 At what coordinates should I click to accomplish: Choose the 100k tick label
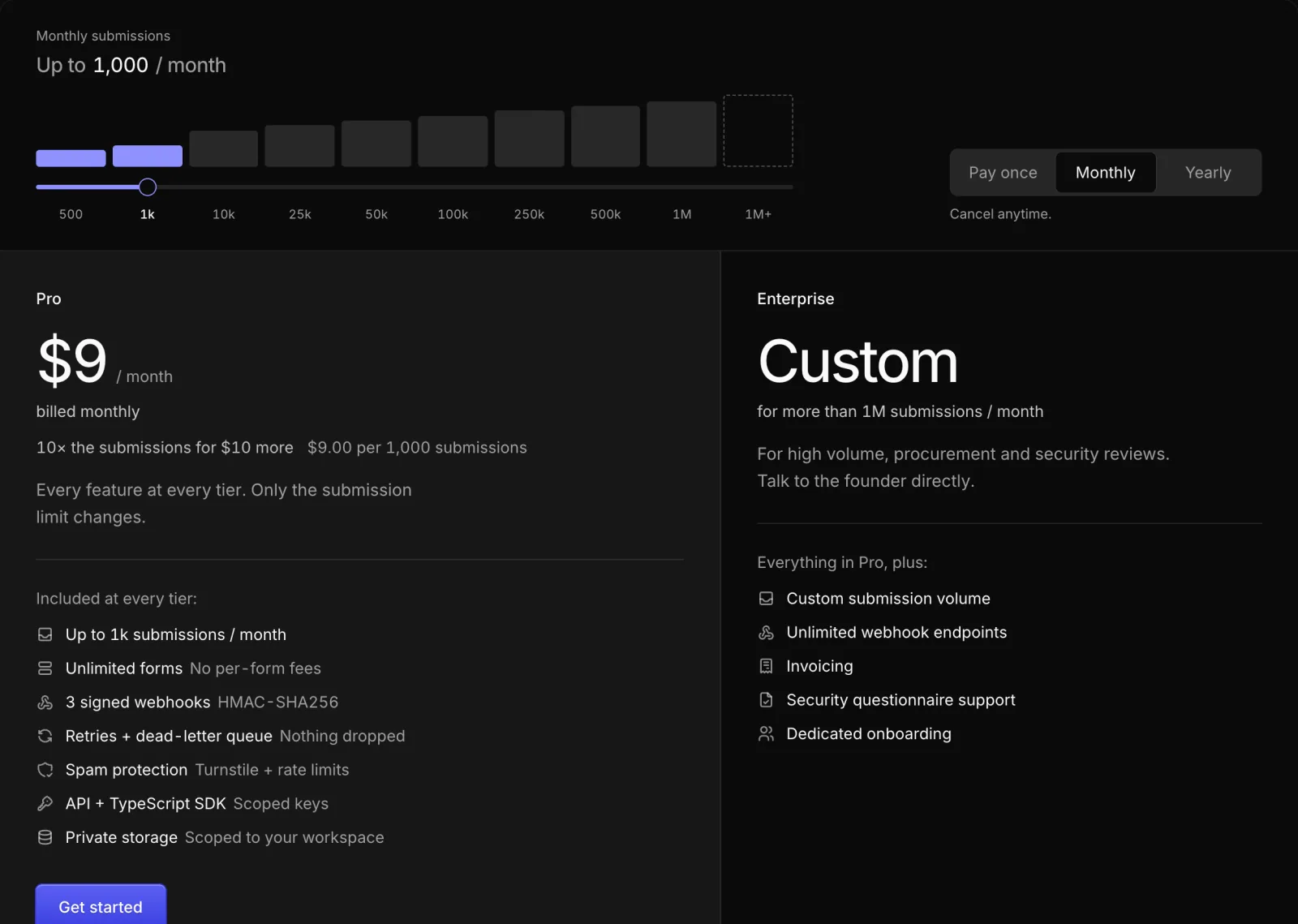coord(453,214)
